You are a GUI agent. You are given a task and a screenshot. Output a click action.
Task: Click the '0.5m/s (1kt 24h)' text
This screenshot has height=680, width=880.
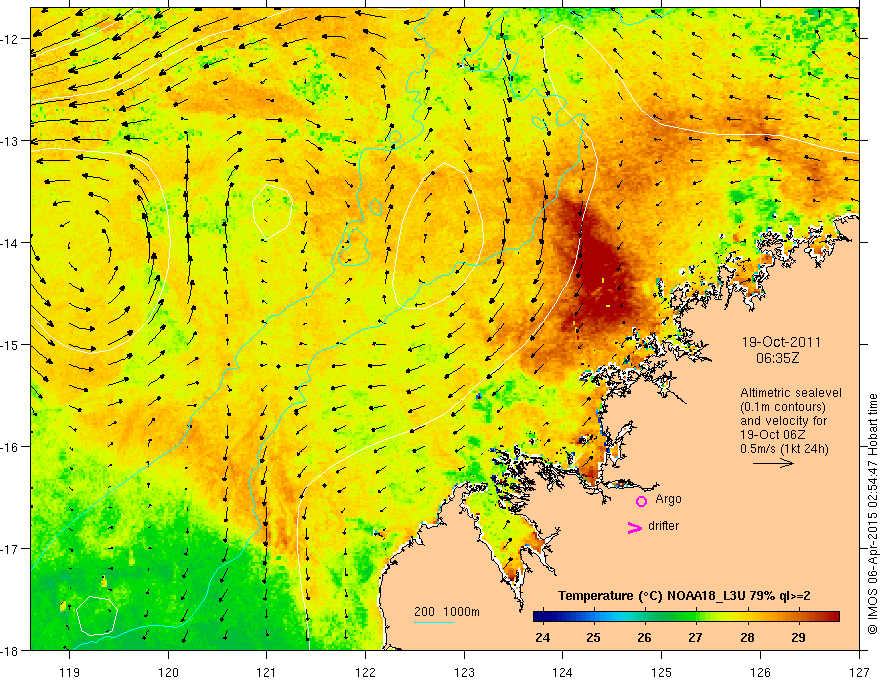pyautogui.click(x=784, y=449)
